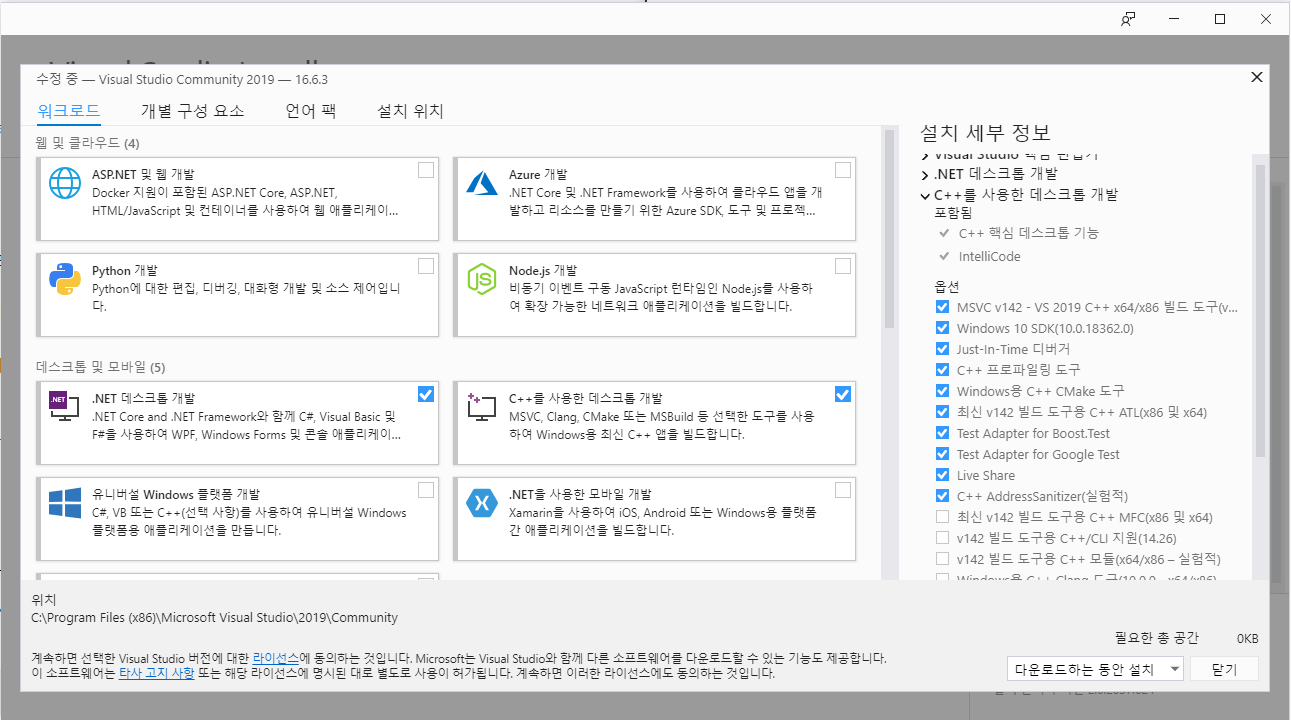
Task: Click the Xamarin mobile development icon
Action: click(482, 503)
